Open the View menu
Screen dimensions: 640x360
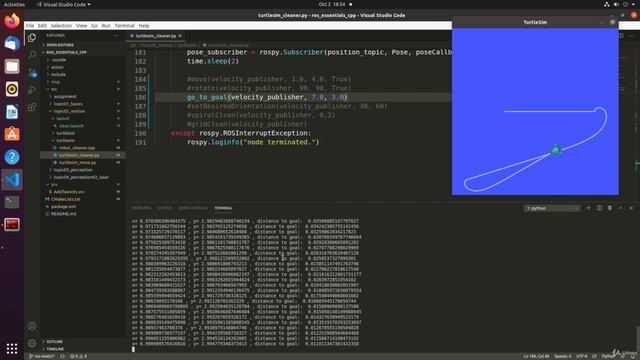tap(82, 25)
